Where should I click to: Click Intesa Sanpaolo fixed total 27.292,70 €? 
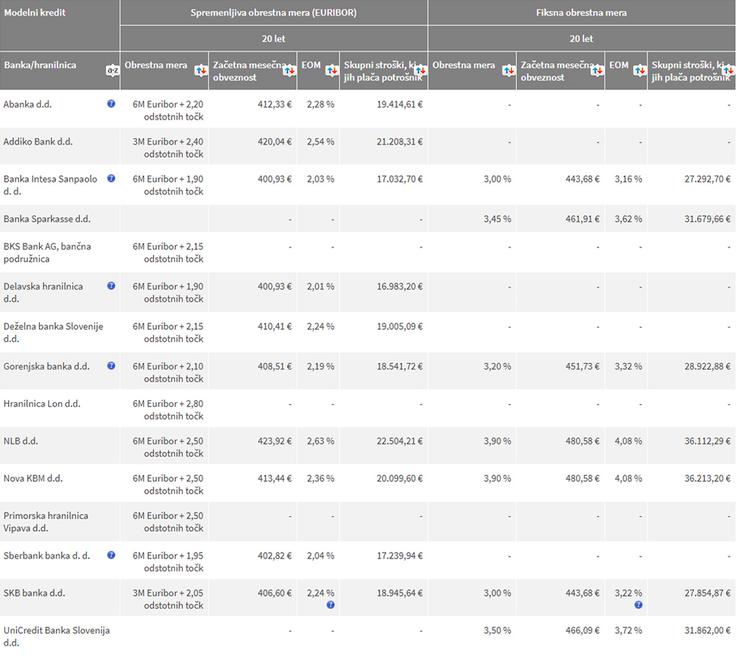pos(707,179)
